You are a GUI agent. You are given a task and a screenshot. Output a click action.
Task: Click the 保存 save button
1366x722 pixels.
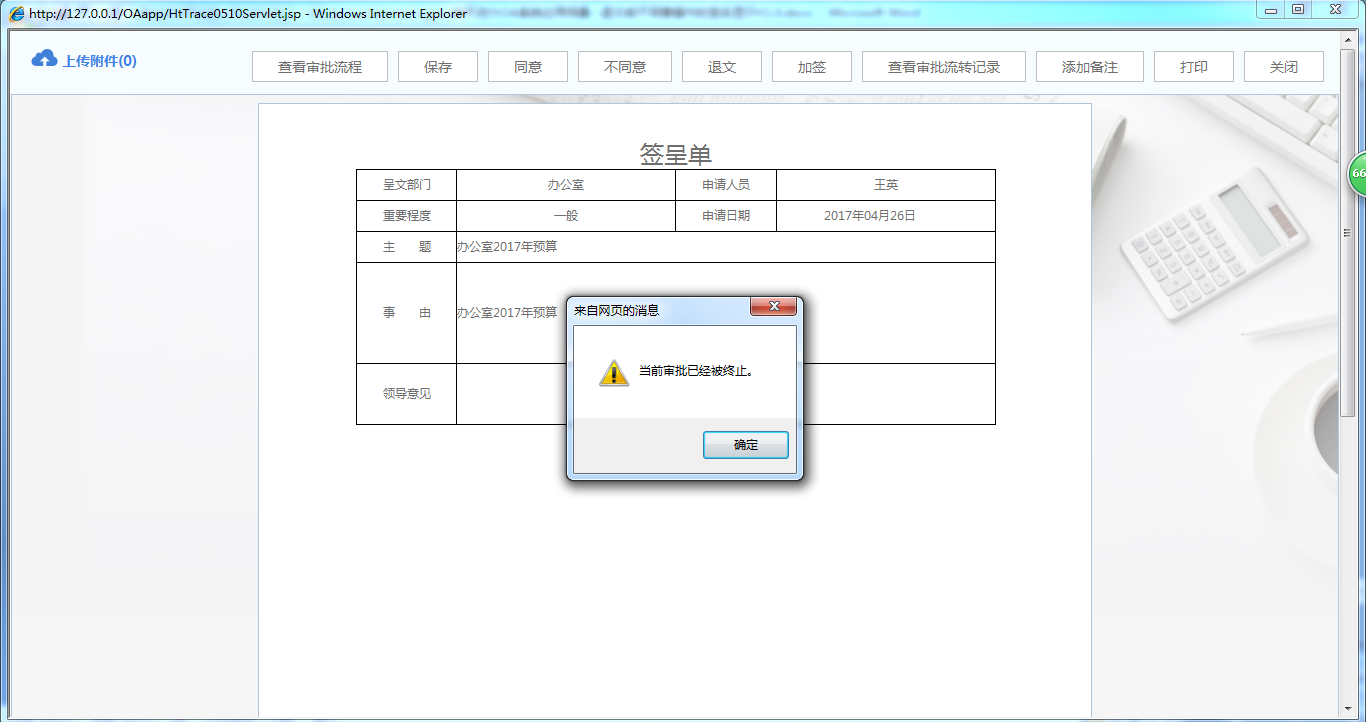(x=437, y=66)
